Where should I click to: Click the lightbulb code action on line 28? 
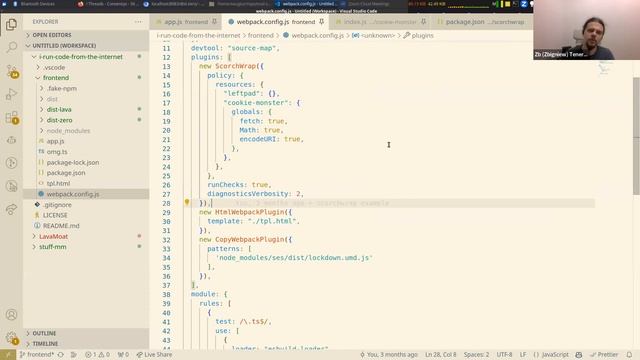(x=187, y=202)
